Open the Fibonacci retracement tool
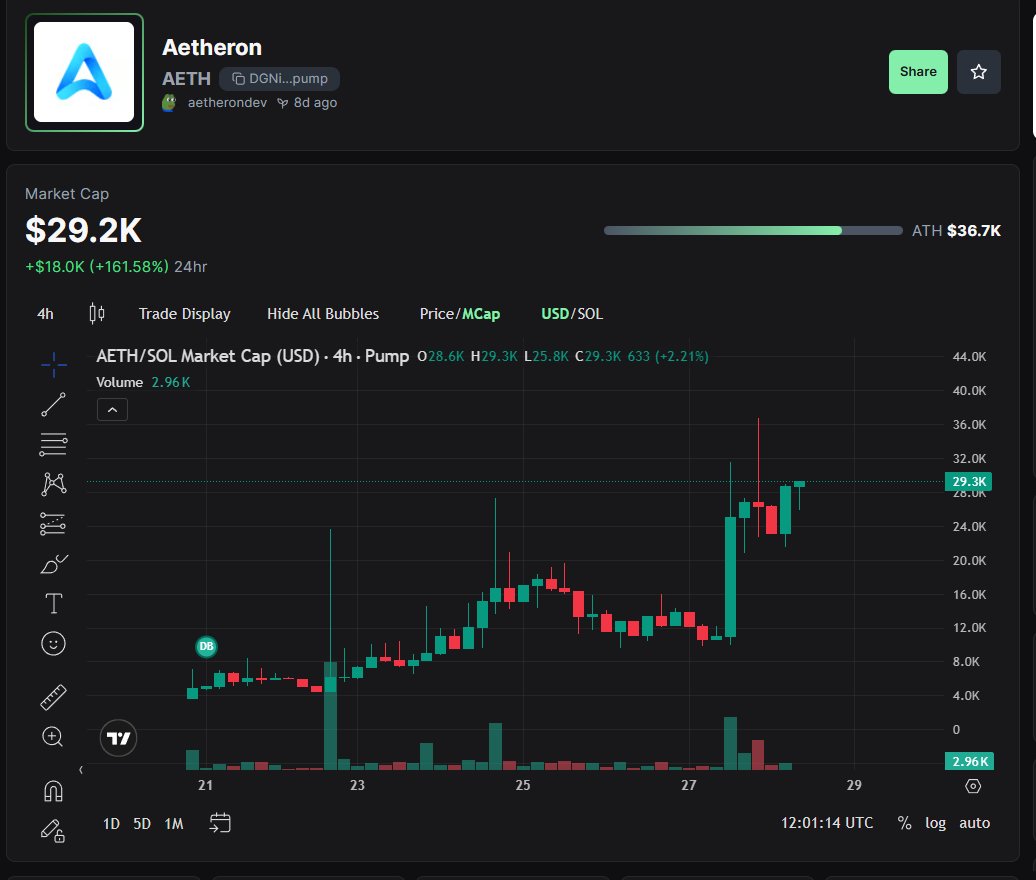 pos(54,445)
